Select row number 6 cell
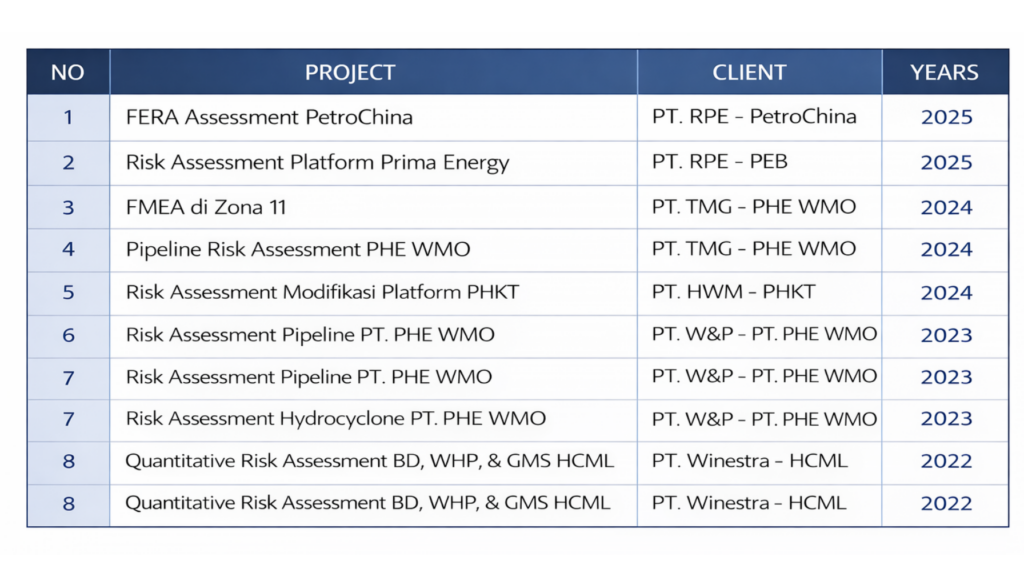This screenshot has width=1024, height=585. tap(68, 335)
